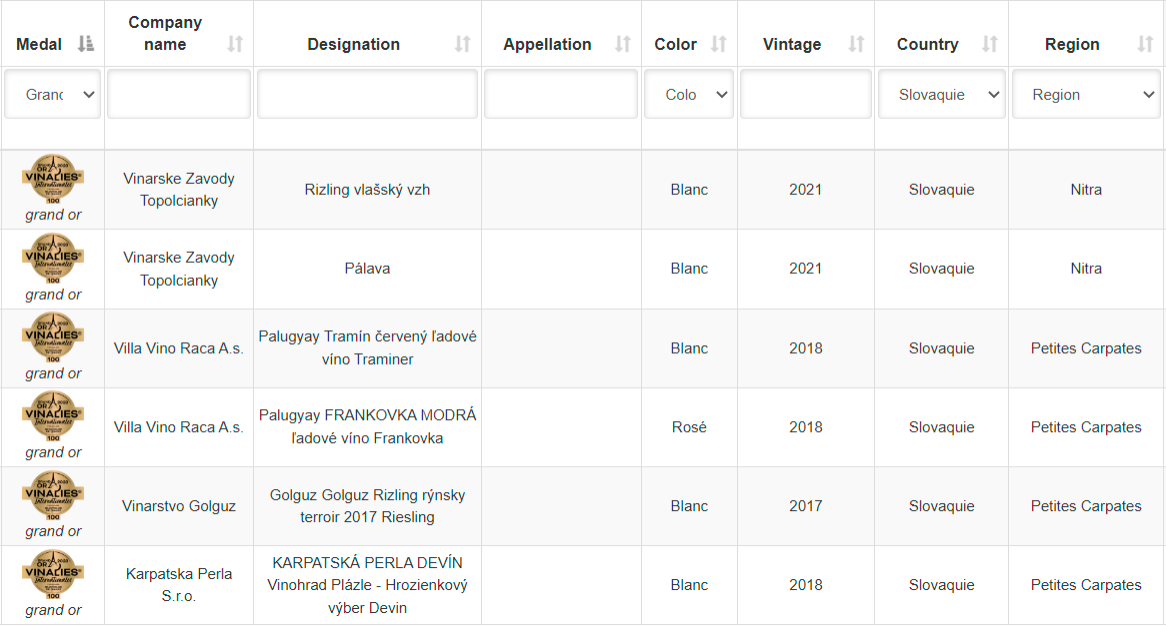1166x627 pixels.
Task: Sort by Region arrows icon
Action: point(1145,44)
